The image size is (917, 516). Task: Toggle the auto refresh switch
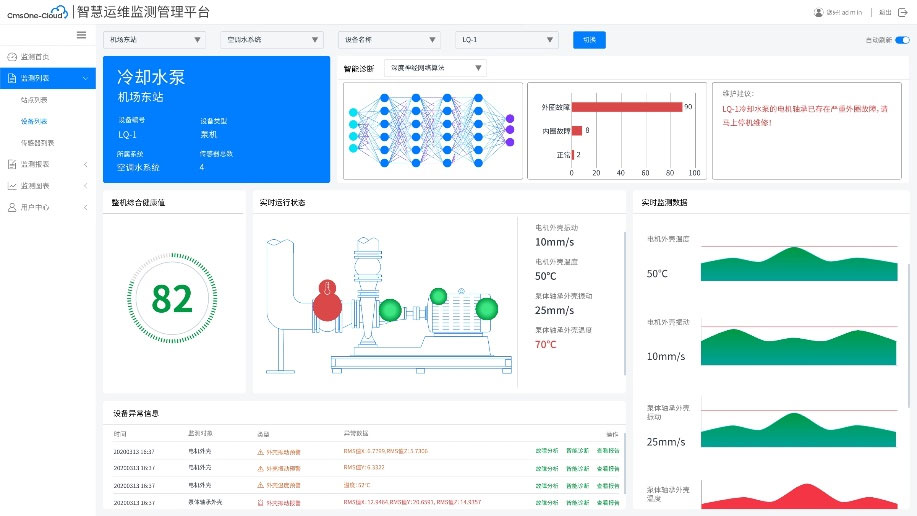click(x=902, y=40)
